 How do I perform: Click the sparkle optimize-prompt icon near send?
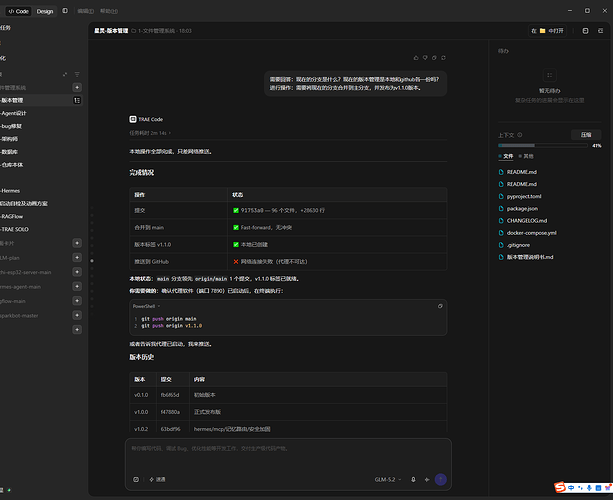(x=427, y=479)
